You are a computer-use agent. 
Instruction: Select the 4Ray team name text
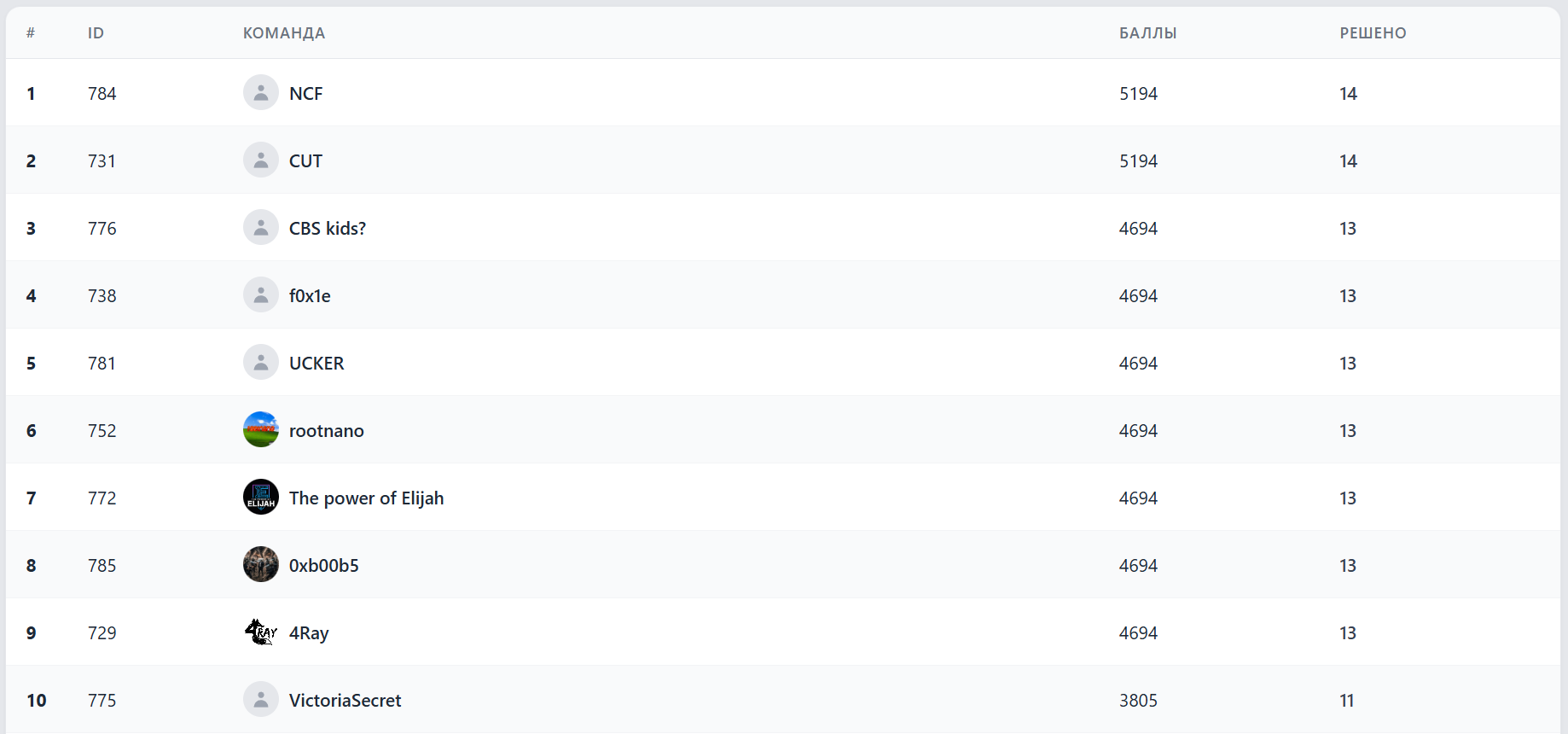tap(309, 633)
